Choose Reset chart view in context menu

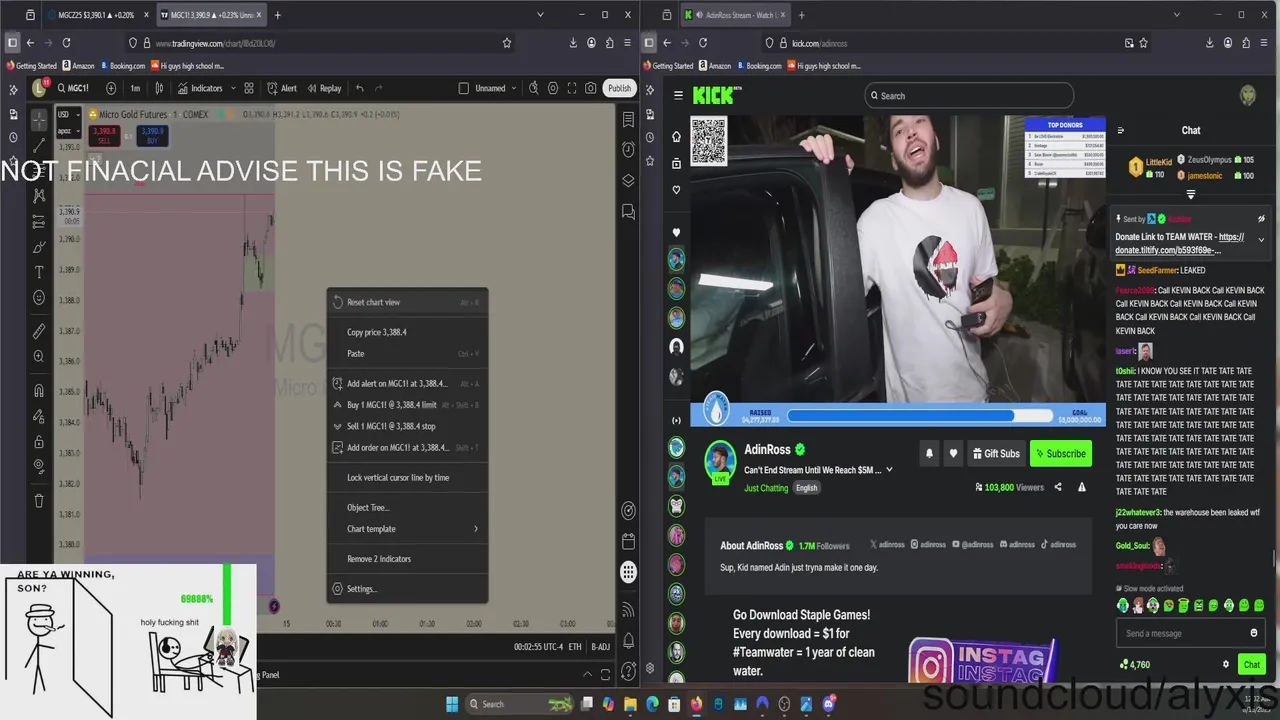pos(407,302)
